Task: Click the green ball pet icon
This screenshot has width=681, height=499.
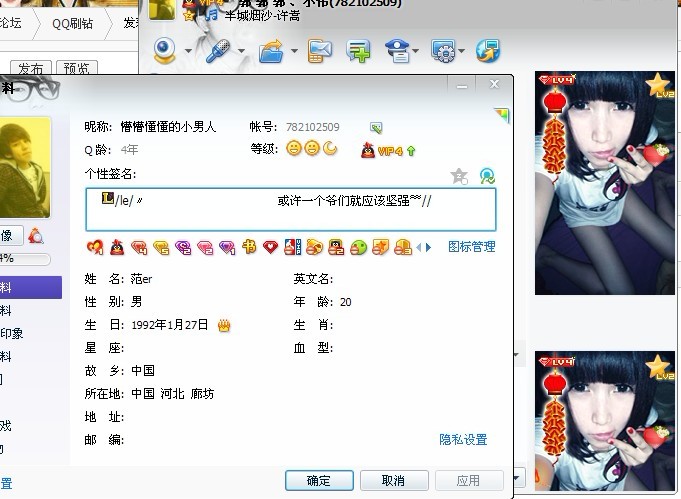Action: pyautogui.click(x=358, y=248)
